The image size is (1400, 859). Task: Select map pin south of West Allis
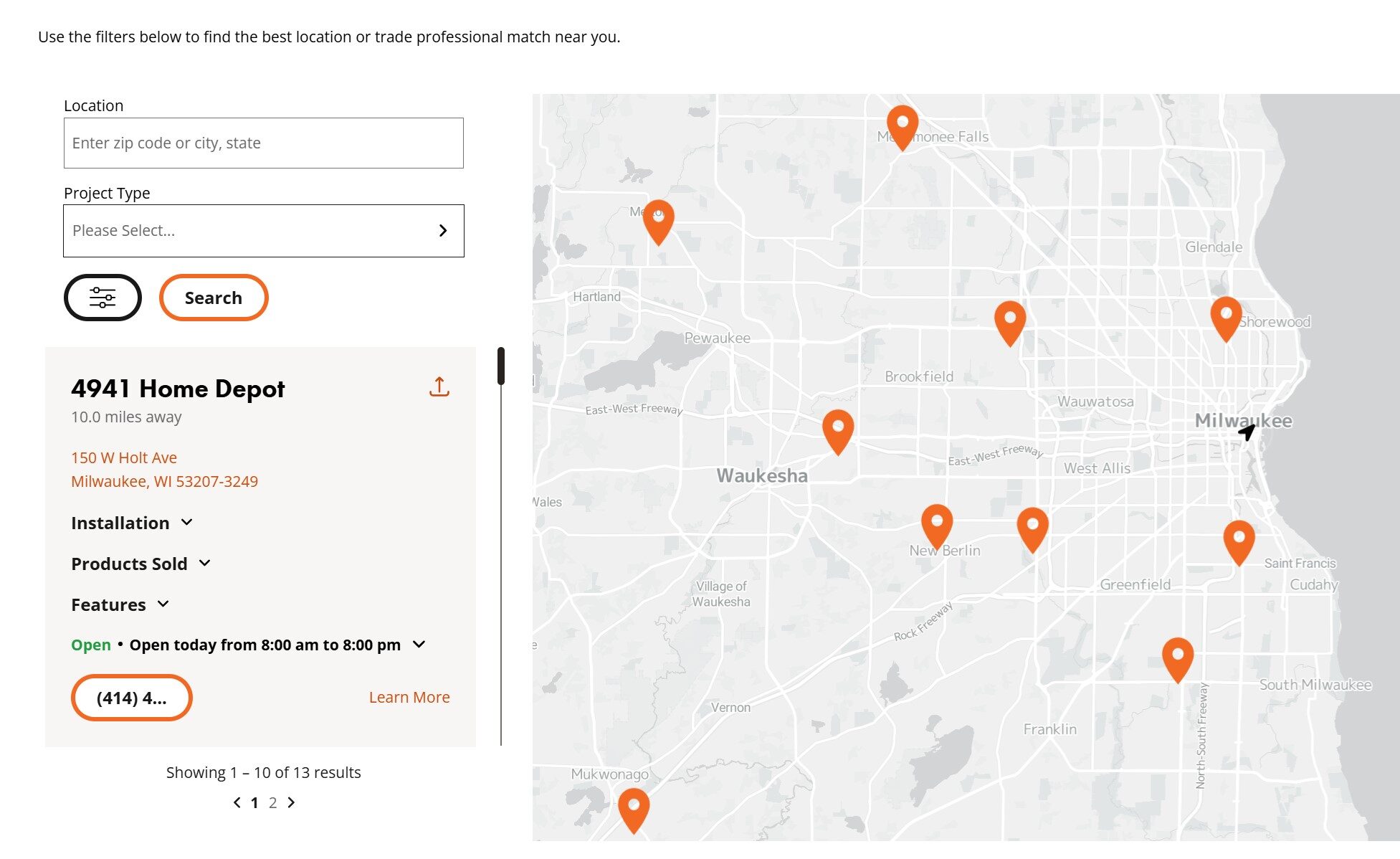click(x=1032, y=530)
